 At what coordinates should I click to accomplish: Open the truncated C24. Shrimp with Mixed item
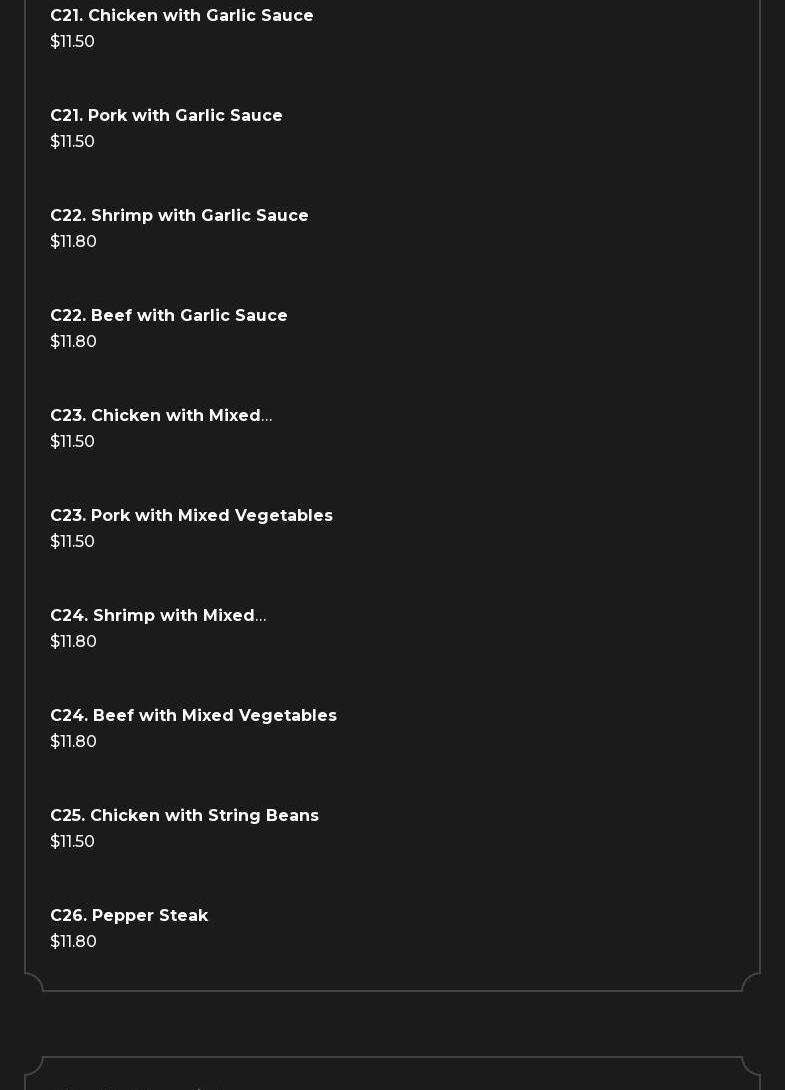point(158,616)
